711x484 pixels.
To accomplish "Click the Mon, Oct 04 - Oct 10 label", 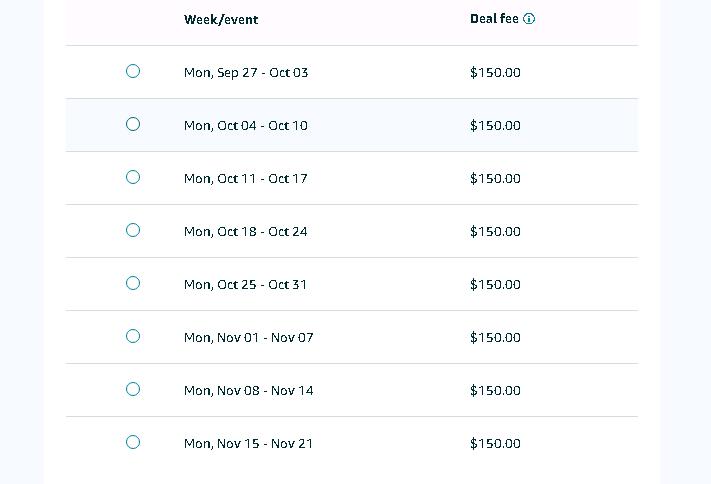I will tap(246, 126).
